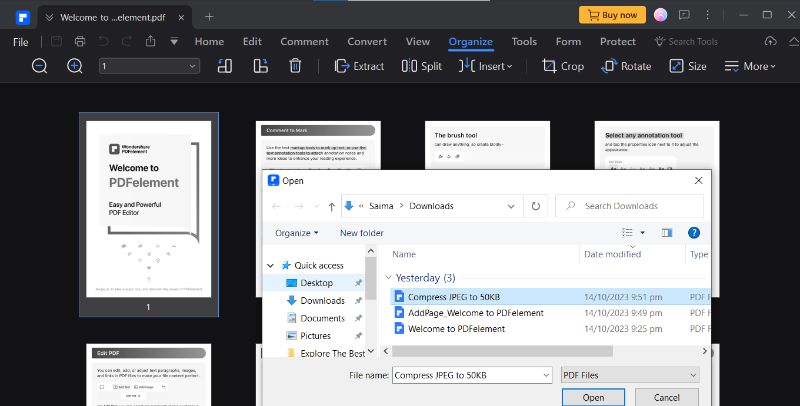Collapse the Yesterday (3) group
The image size is (800, 406).
click(388, 278)
